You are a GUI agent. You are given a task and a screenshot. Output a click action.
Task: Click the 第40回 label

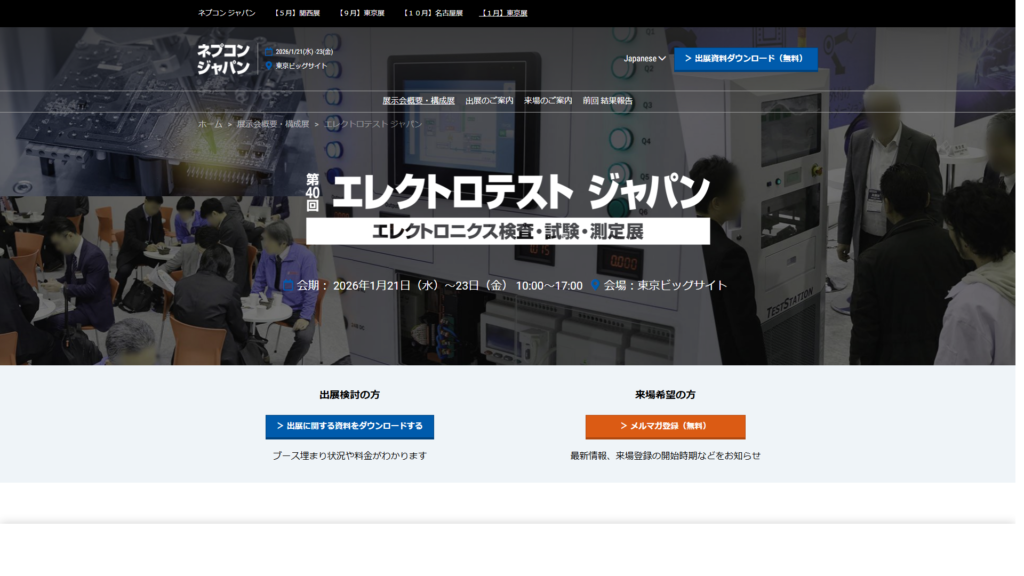pyautogui.click(x=313, y=193)
